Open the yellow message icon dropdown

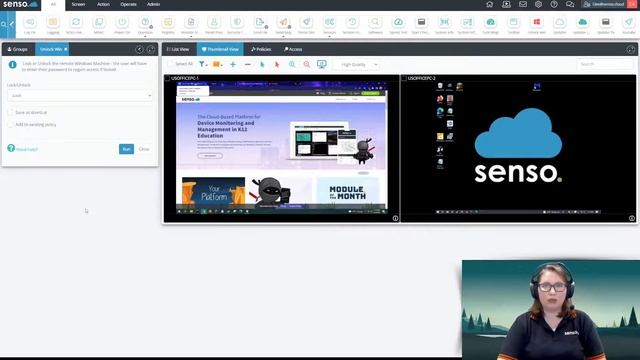point(218,64)
